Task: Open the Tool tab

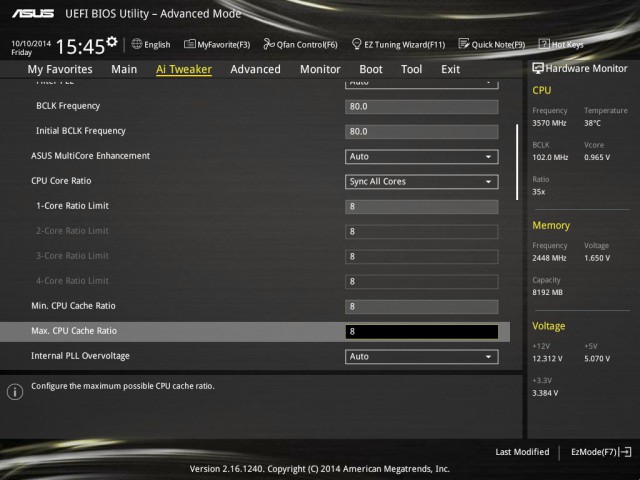Action: point(411,69)
